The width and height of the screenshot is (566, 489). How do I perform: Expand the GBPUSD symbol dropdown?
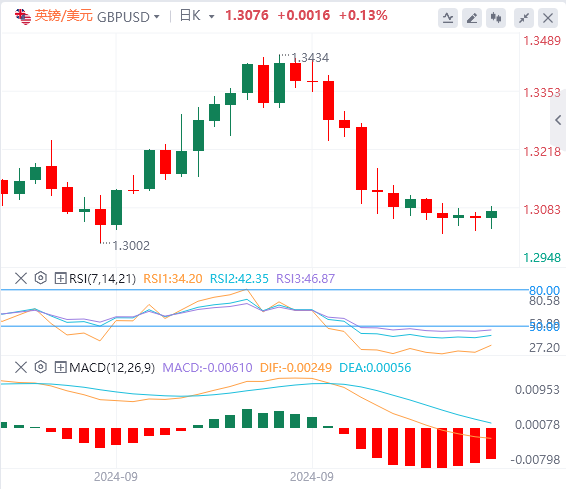pos(156,17)
